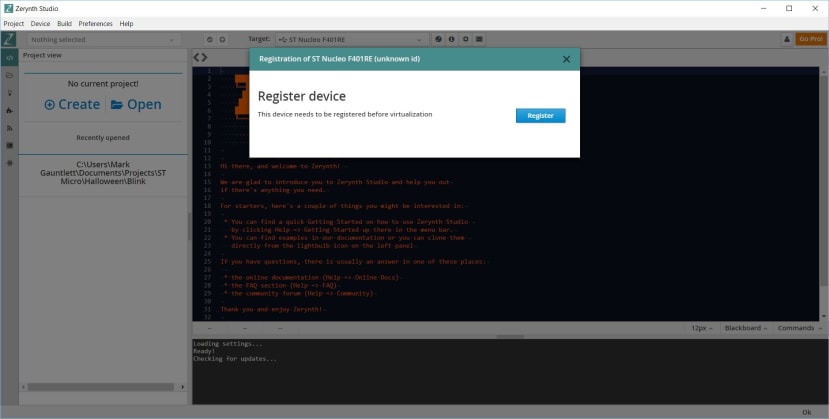Open the user profile icon
Viewport: 829px width, 419px height.
787,40
